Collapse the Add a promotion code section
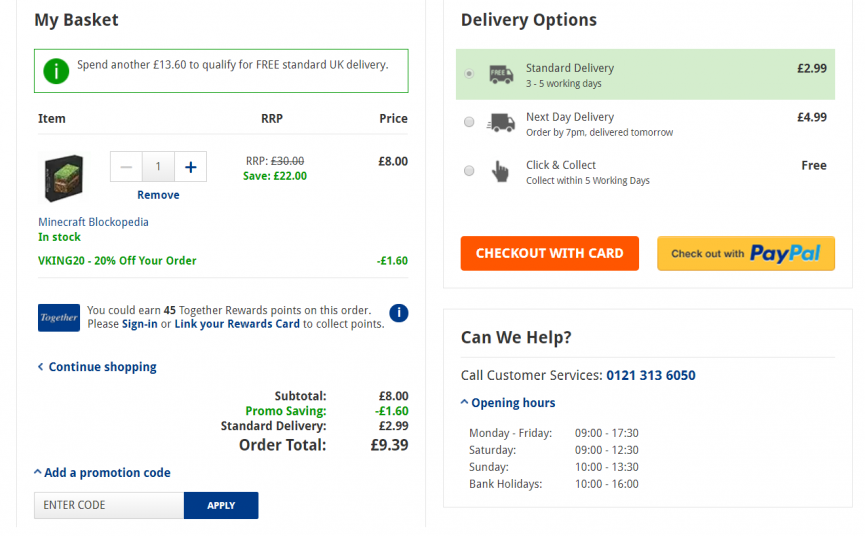The width and height of the screenshot is (865, 536). coord(102,473)
